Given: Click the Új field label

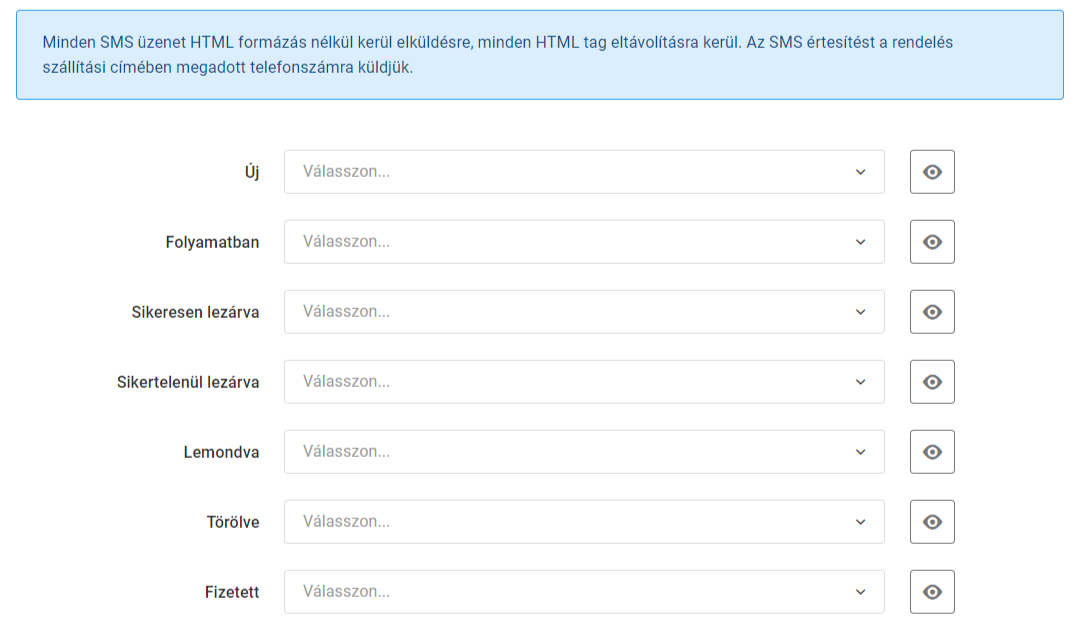Looking at the screenshot, I should [251, 172].
